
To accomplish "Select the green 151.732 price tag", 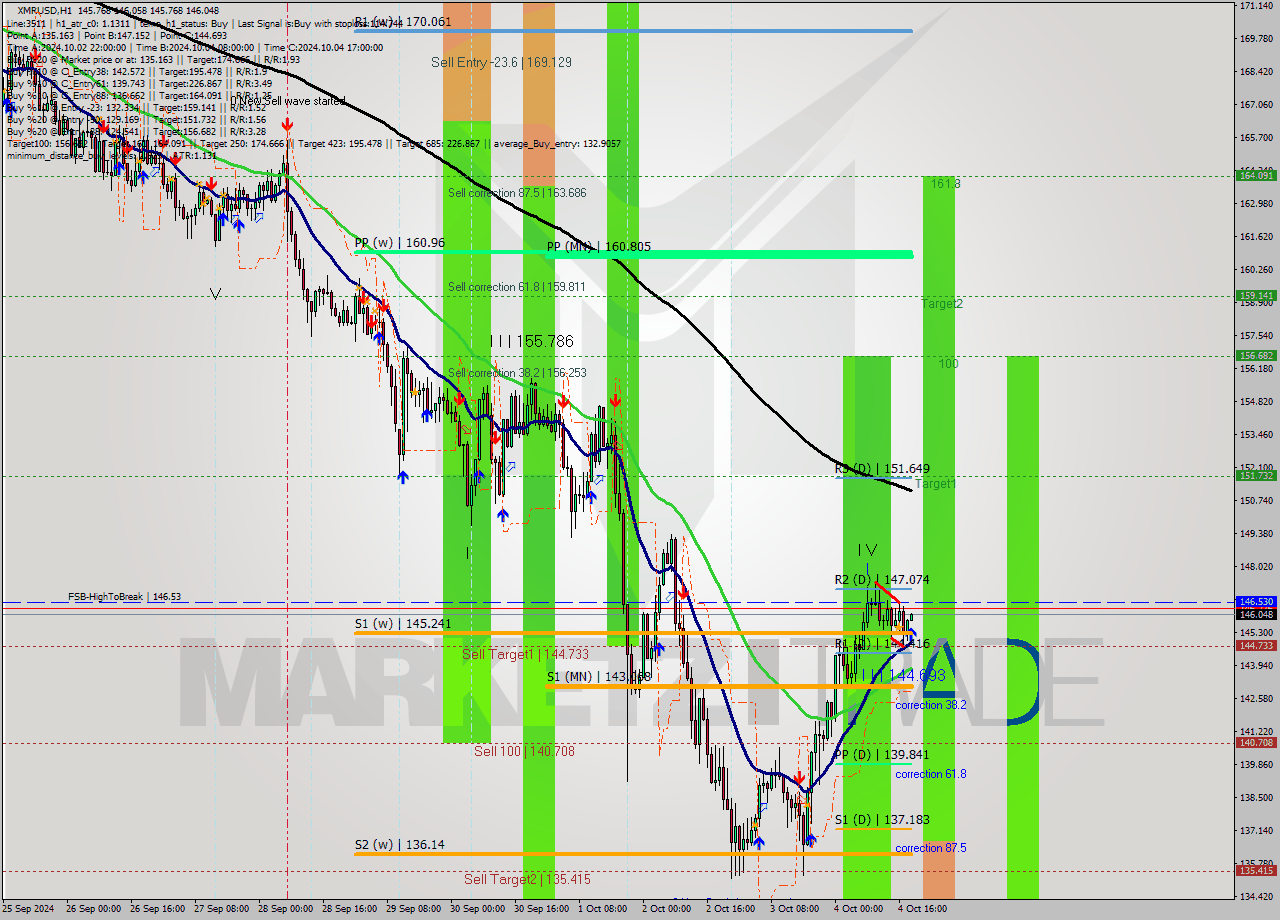I will [x=1257, y=476].
